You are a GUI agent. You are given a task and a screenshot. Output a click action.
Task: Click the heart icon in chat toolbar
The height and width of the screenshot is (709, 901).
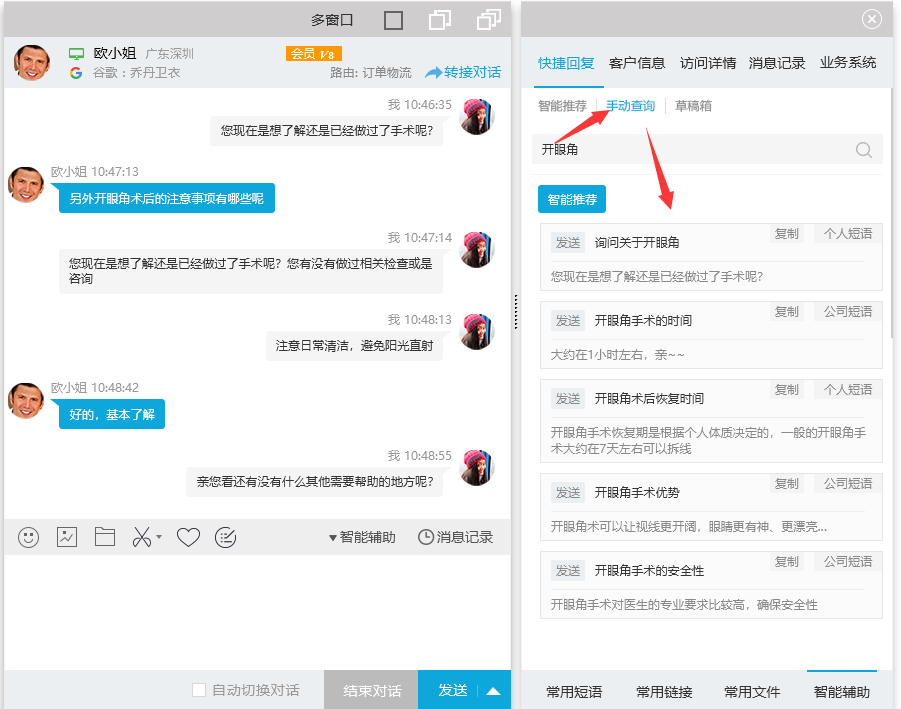click(188, 537)
